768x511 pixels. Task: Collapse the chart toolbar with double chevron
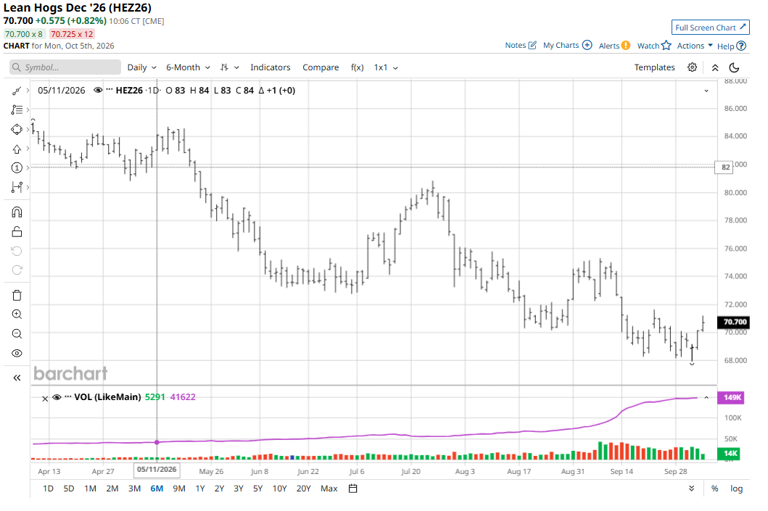coord(715,68)
